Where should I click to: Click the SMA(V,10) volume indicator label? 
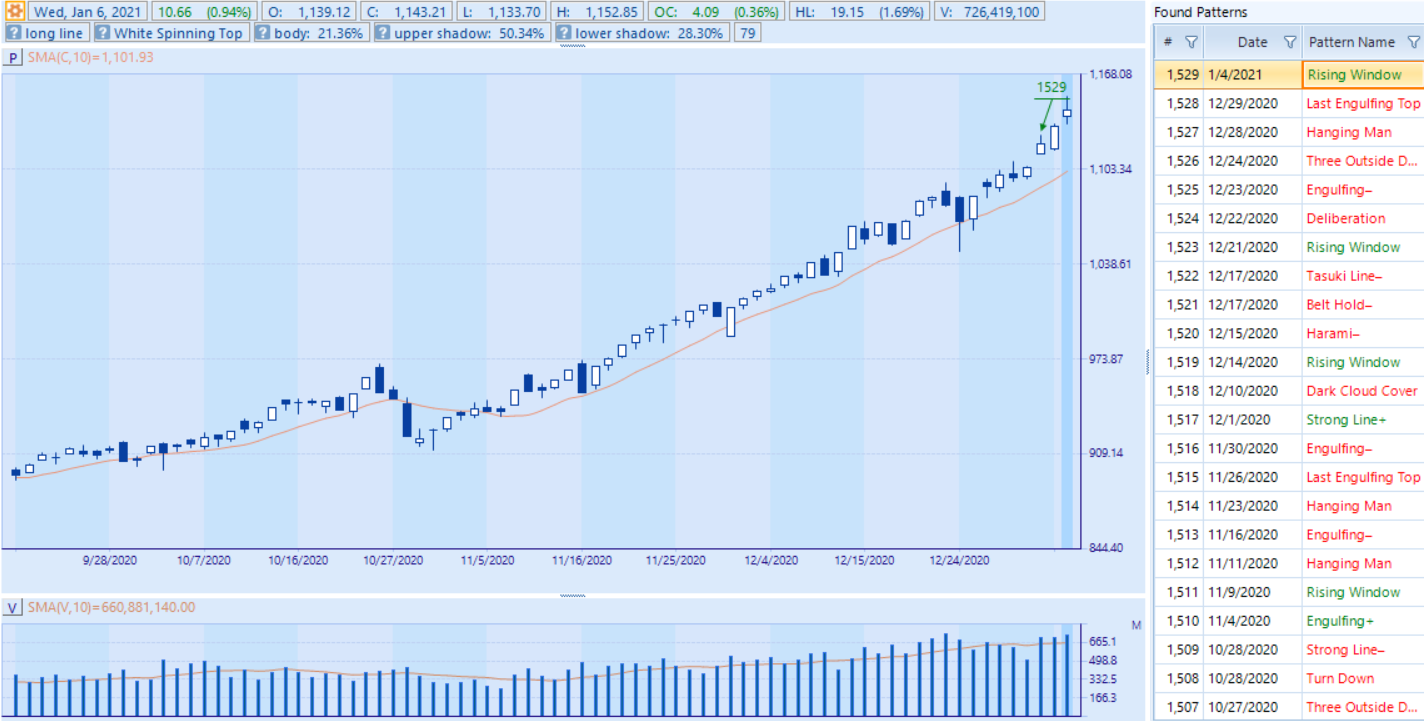tap(111, 607)
